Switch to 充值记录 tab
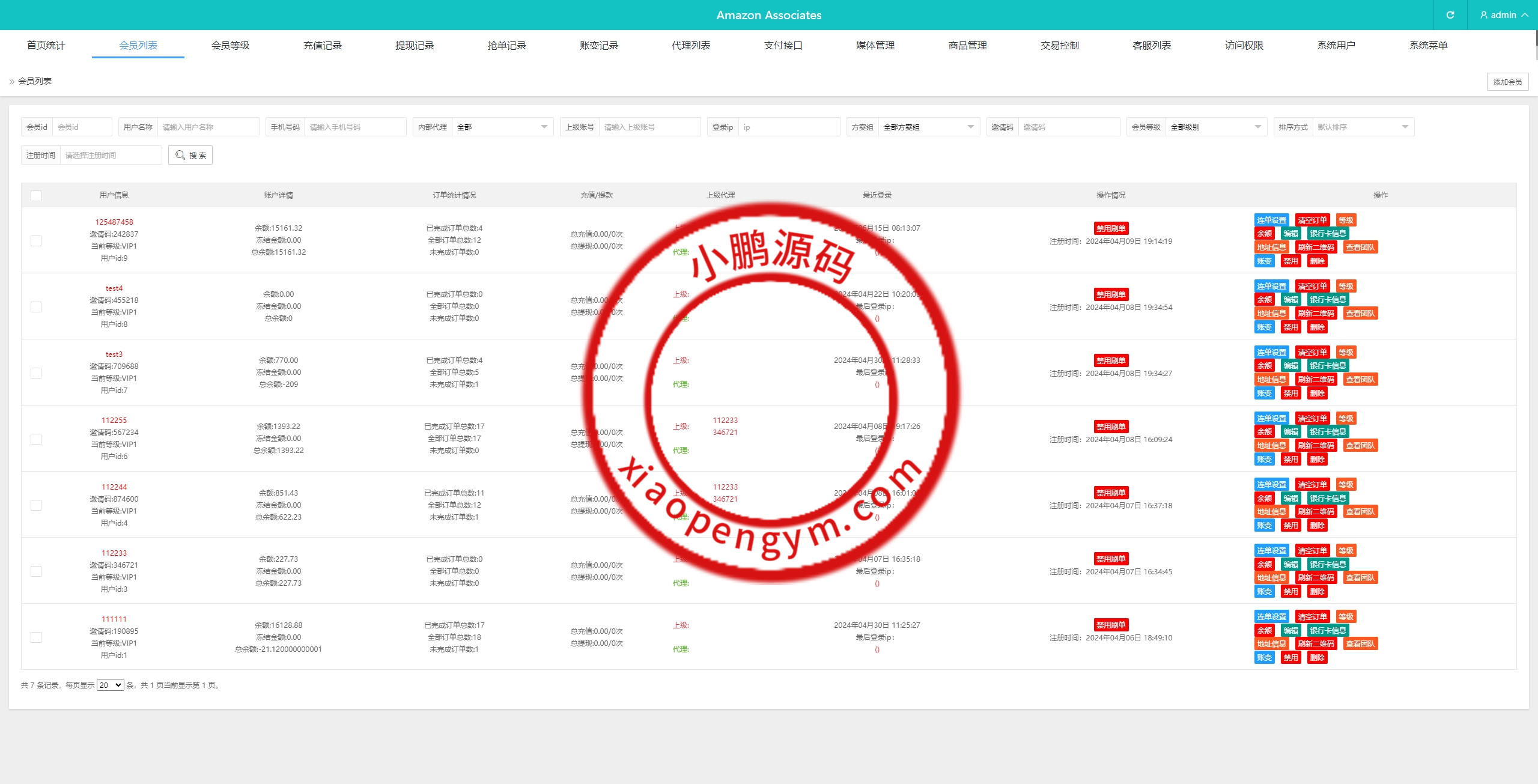Screen dimensions: 1538x784 (x=322, y=46)
